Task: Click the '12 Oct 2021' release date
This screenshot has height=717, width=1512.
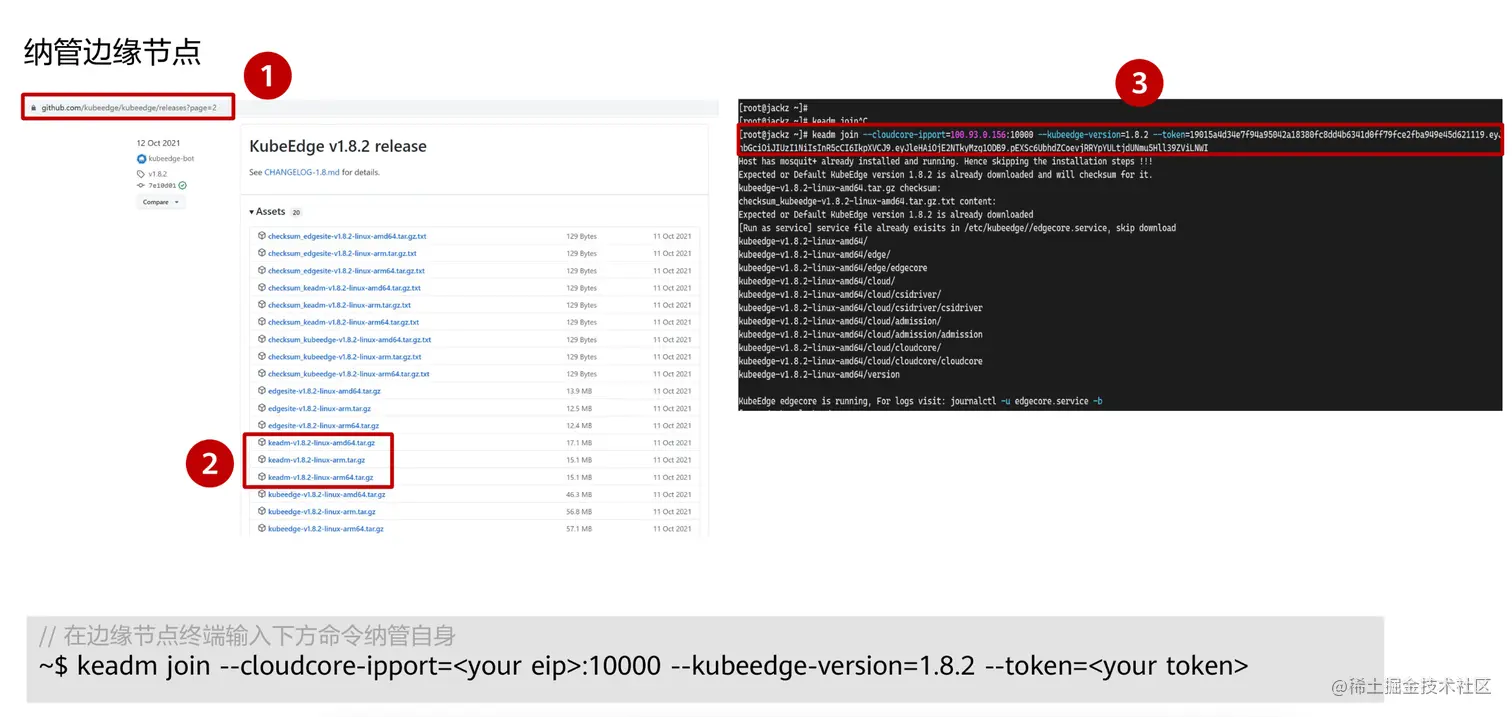Action: tap(158, 143)
